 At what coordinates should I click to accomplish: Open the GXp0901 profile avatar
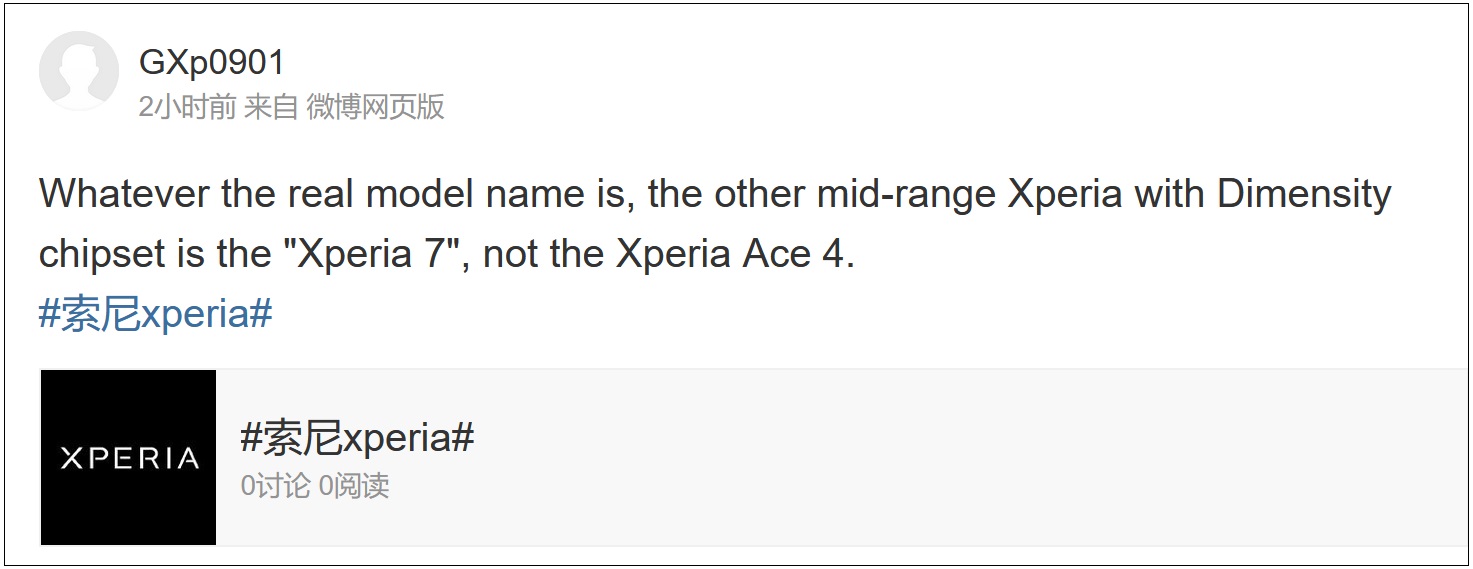pos(79,71)
